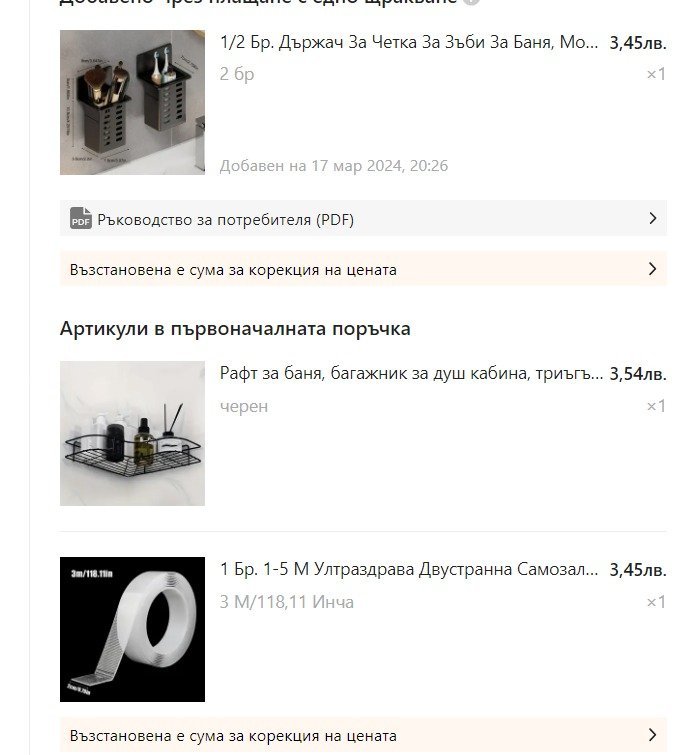Viewport: 684px width, 755px height.
Task: Open the toothbrush holder product thumbnail
Action: 132,103
